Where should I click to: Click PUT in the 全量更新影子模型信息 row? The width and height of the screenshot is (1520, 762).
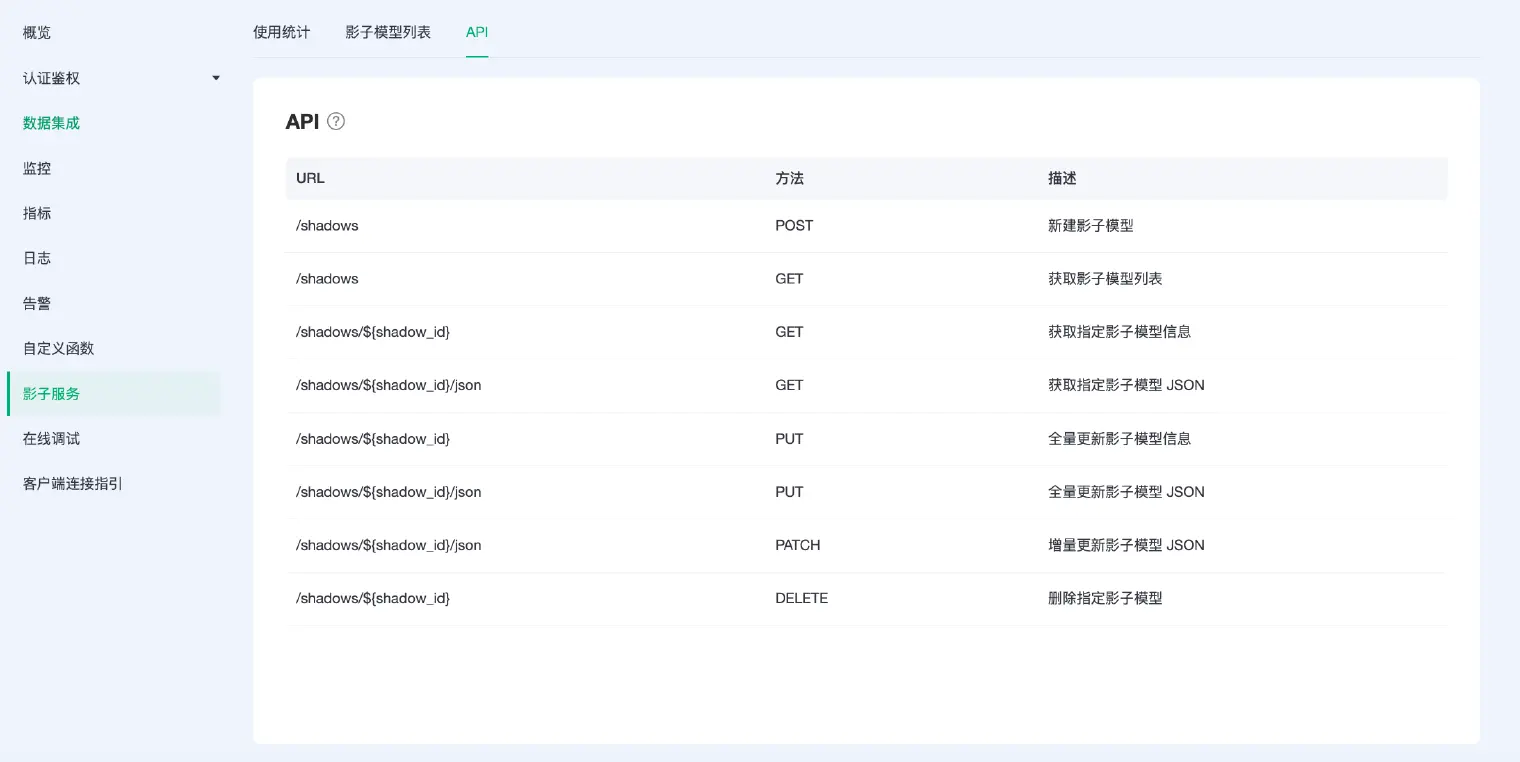[789, 439]
